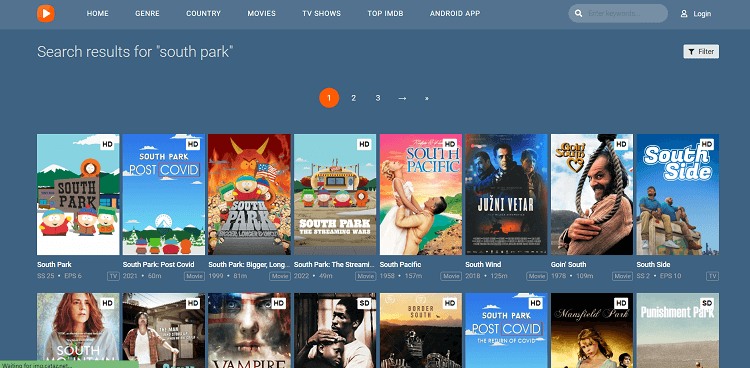Click the SD badge on the Punishment Park poster
Viewport: 750px width, 368px height.
[706, 303]
